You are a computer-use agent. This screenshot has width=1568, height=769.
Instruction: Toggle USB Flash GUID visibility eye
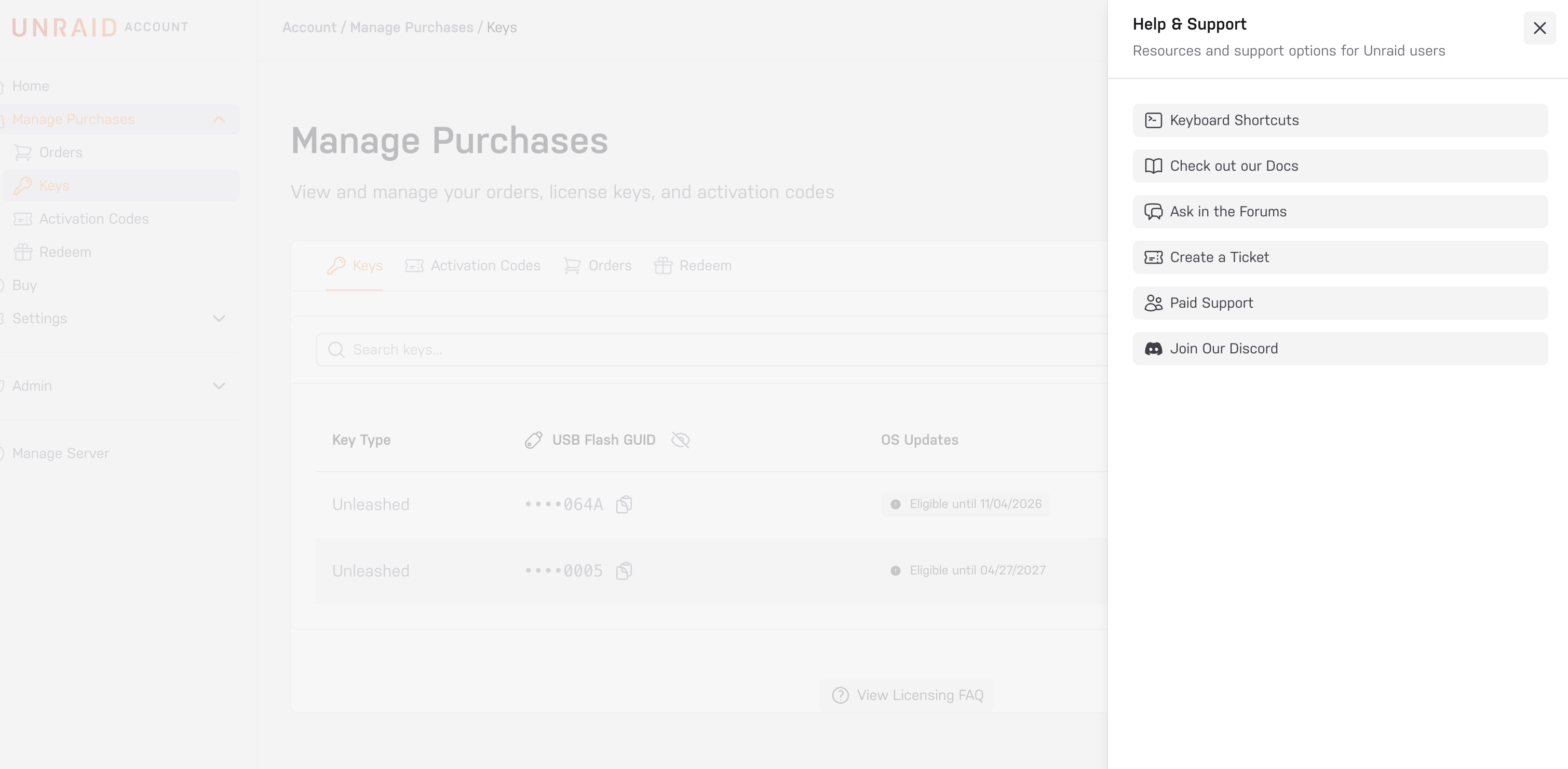coord(680,440)
